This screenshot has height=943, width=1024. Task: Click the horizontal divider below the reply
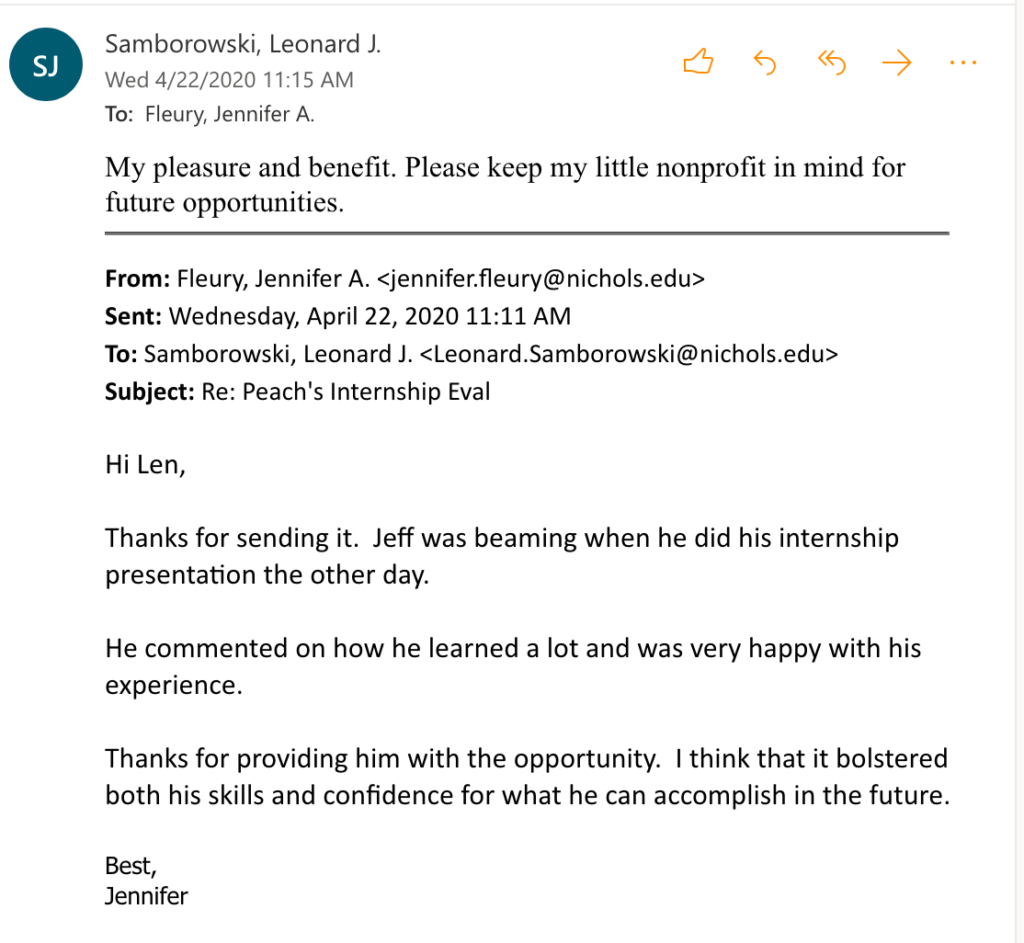click(526, 233)
